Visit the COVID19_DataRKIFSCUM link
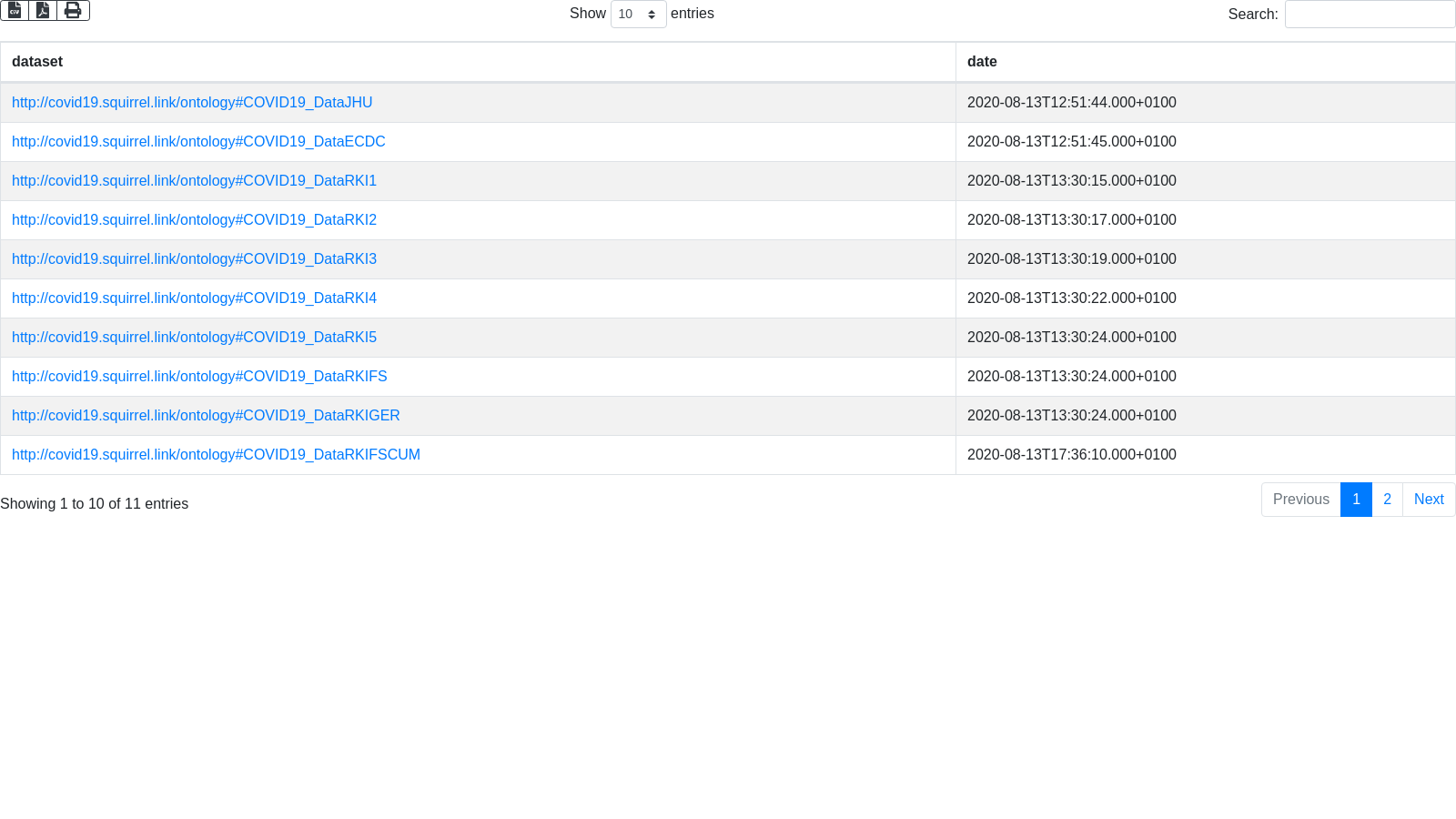 [216, 455]
